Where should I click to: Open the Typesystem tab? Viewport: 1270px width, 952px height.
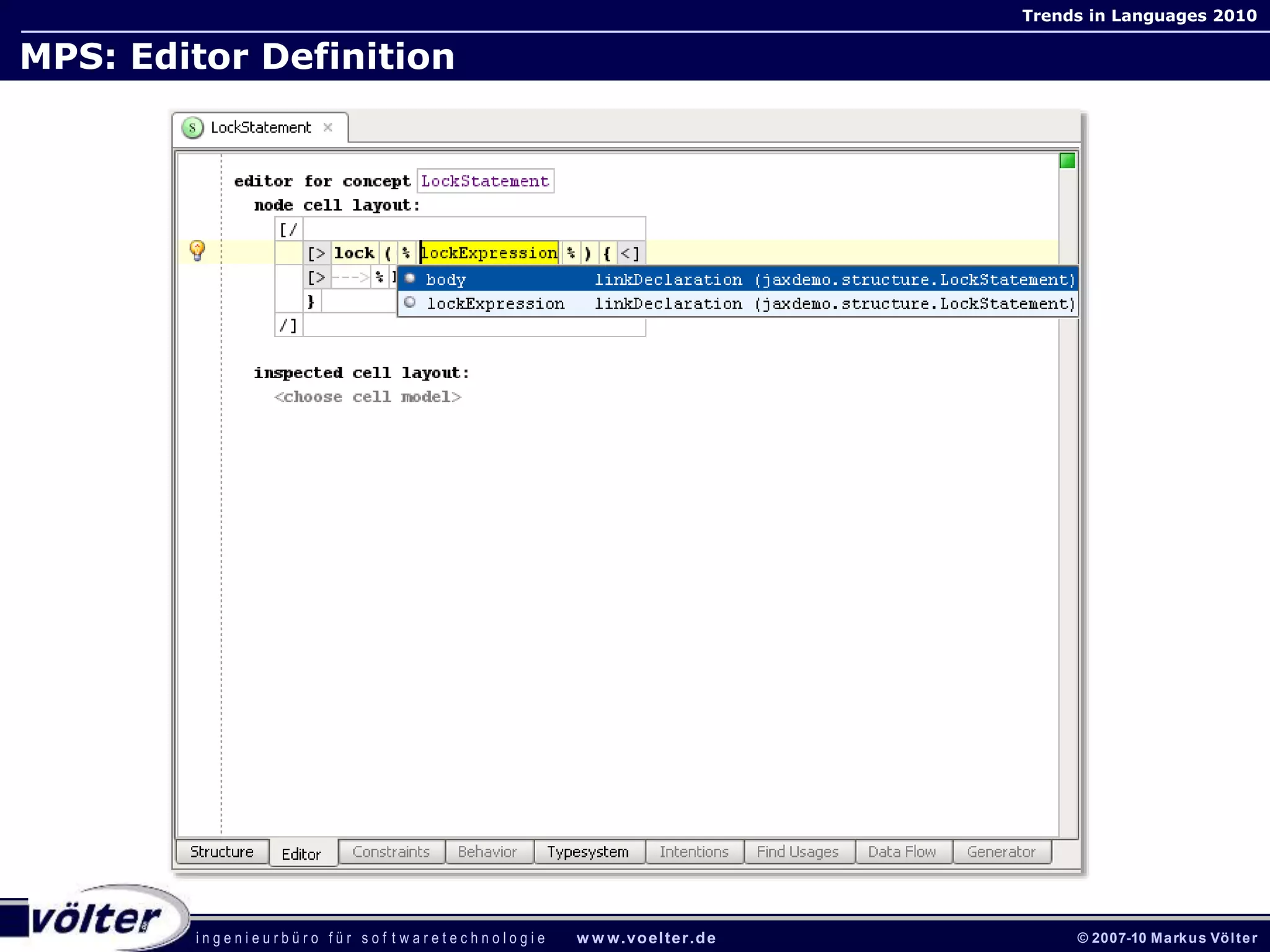coord(588,852)
